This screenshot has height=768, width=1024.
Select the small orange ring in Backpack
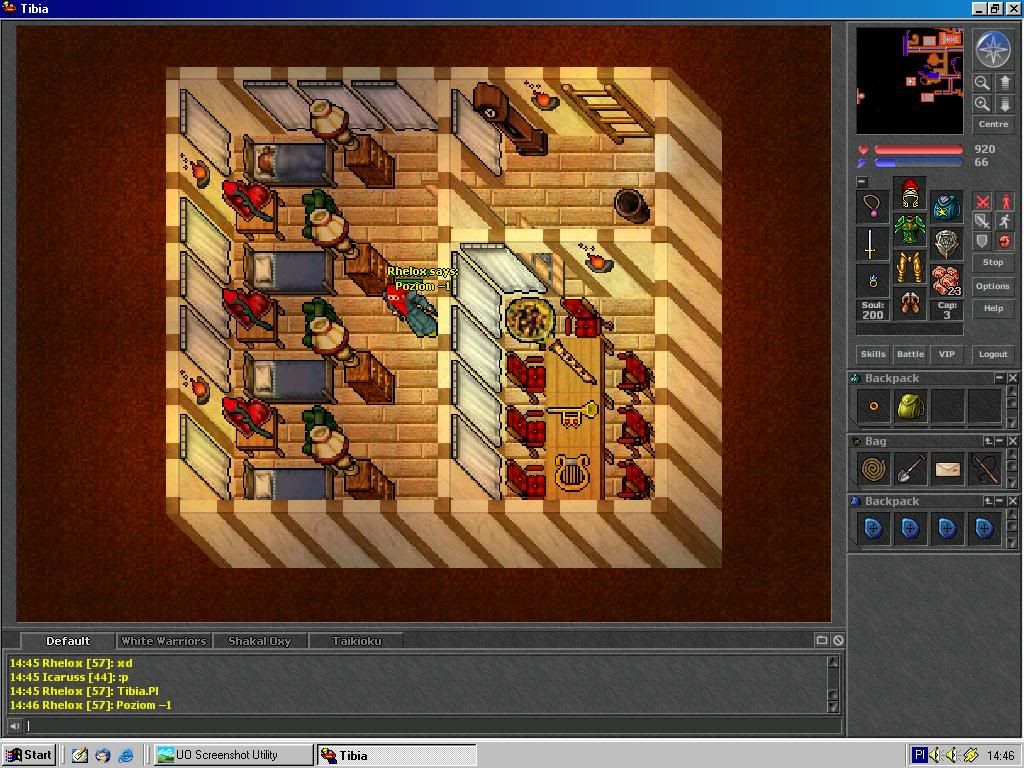click(873, 406)
